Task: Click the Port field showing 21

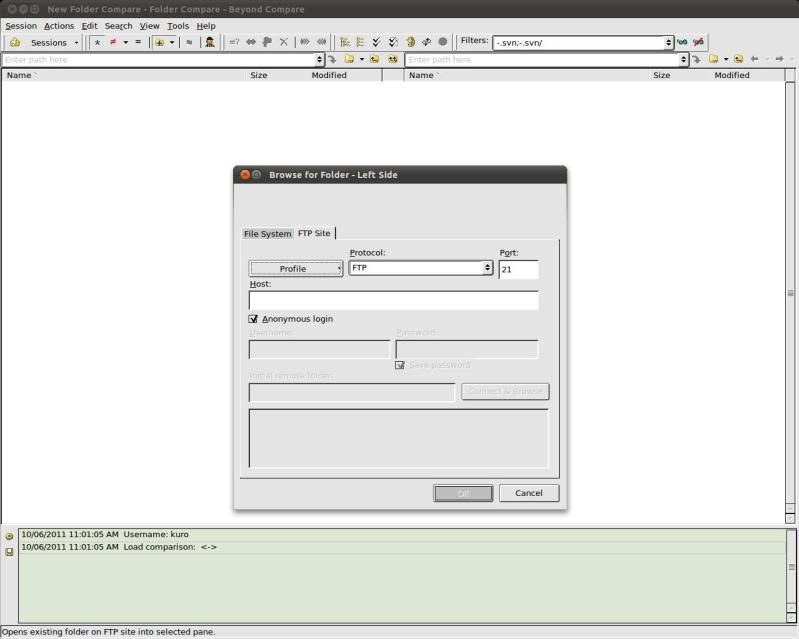Action: [518, 270]
